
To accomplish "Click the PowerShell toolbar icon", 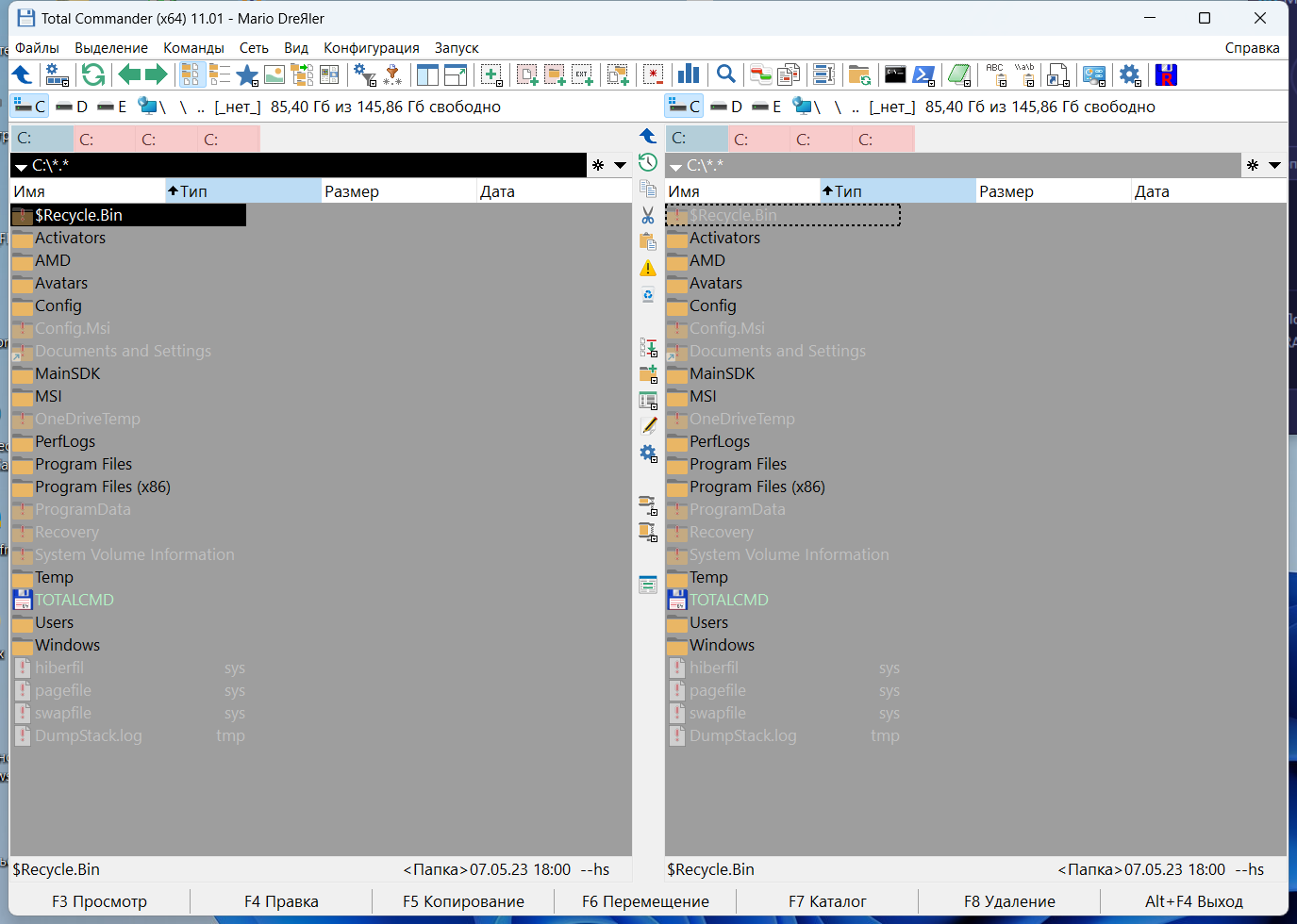I will 924,74.
